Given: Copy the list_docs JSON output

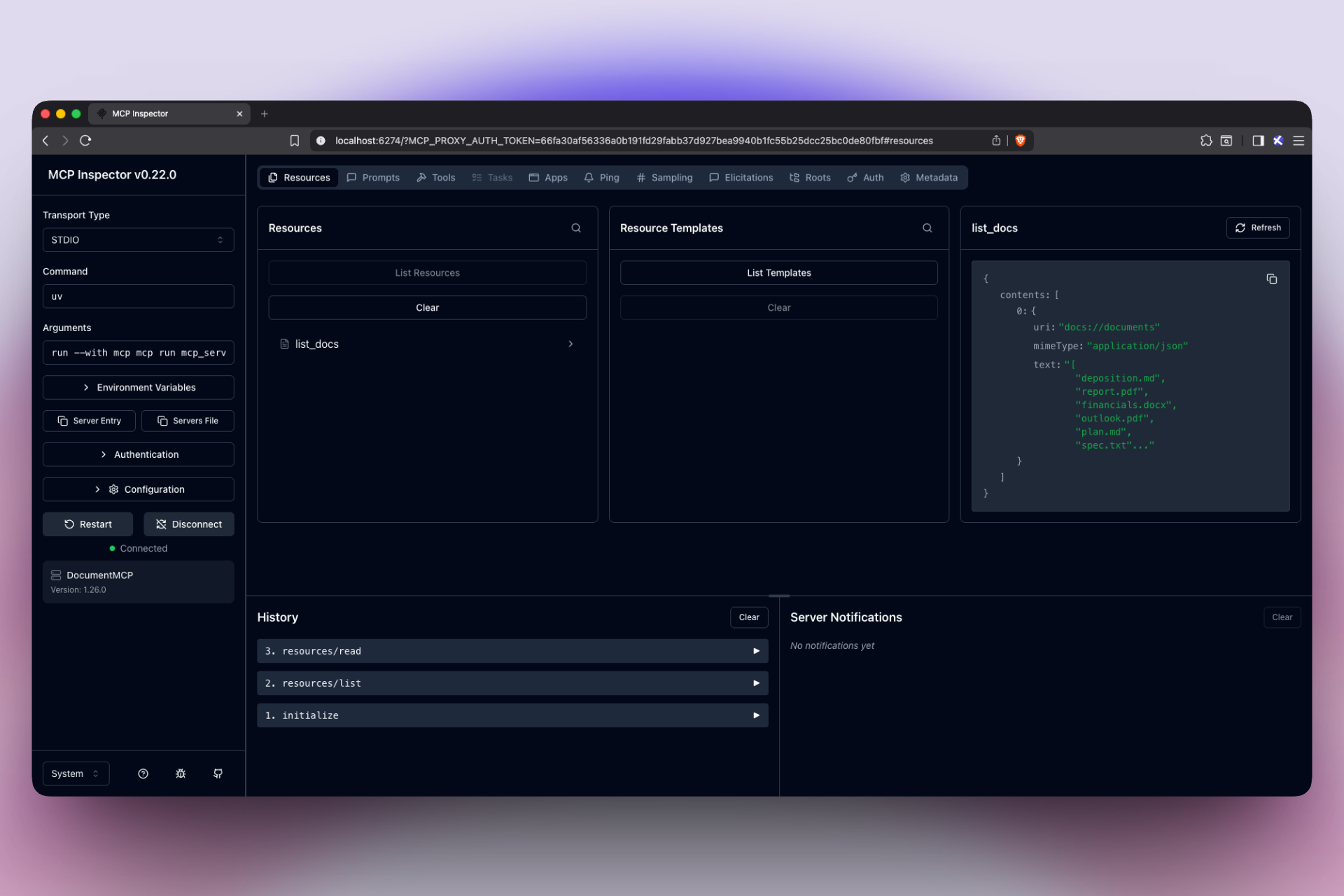Looking at the screenshot, I should click(1272, 279).
